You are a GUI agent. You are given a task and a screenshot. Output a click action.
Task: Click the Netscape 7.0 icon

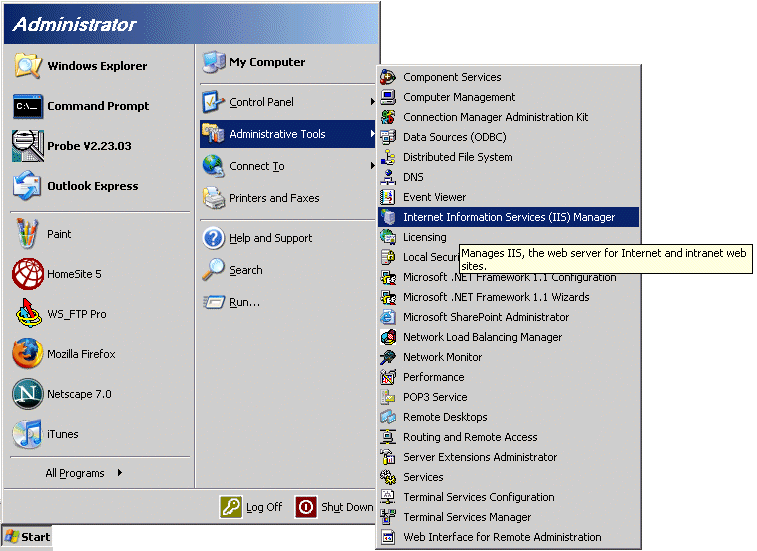[x=28, y=394]
